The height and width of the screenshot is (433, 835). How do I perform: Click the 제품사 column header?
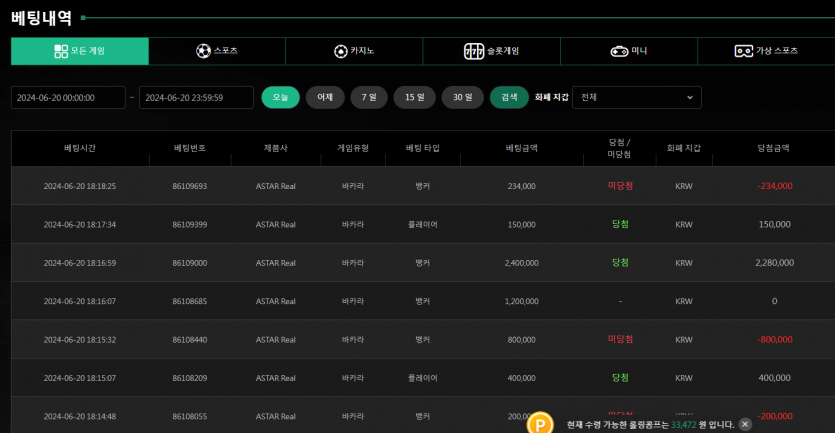[x=275, y=148]
